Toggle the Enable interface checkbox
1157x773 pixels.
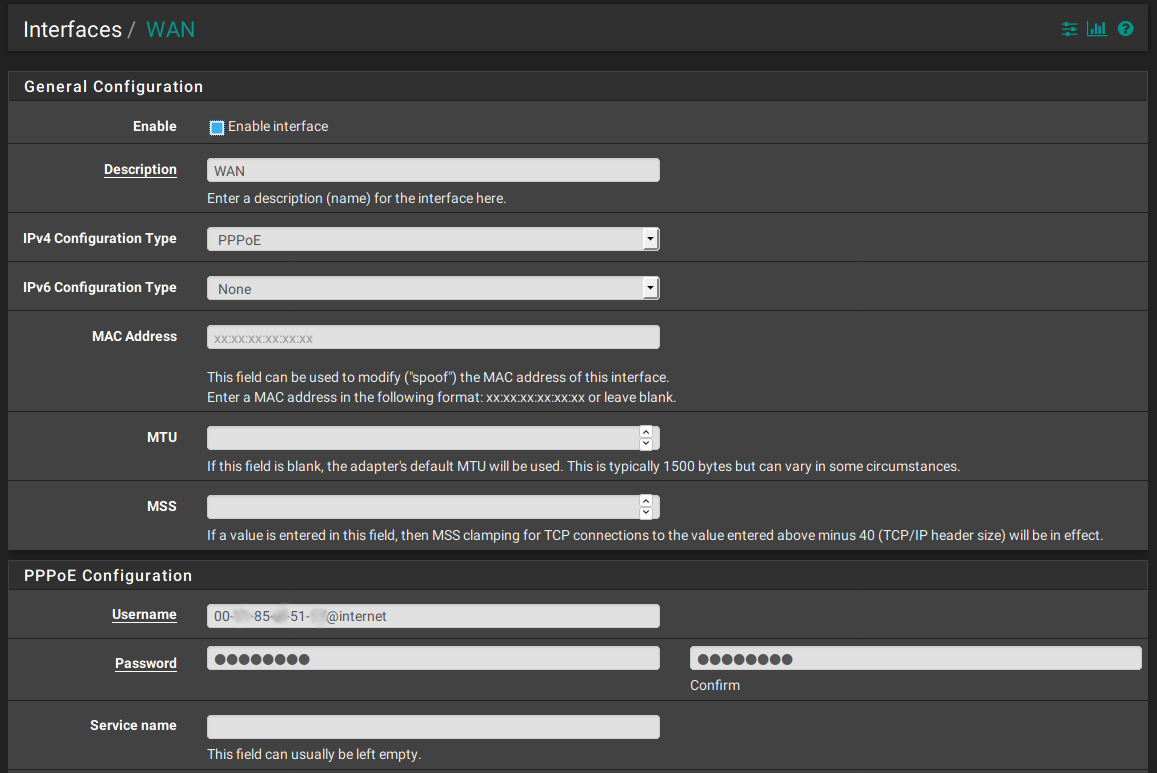point(217,127)
